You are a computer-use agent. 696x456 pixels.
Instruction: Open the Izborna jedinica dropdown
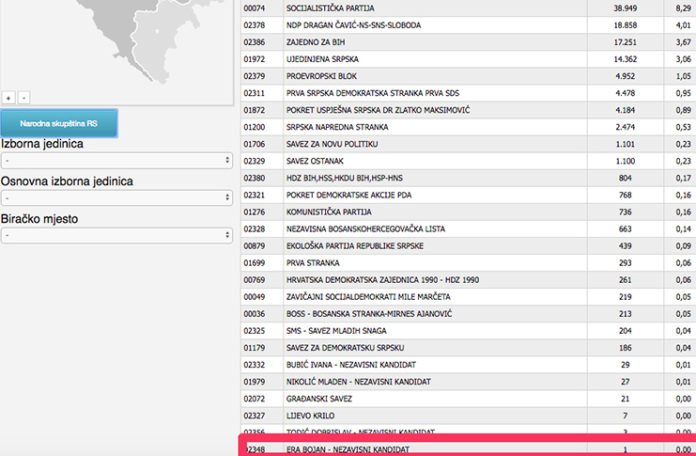116,160
